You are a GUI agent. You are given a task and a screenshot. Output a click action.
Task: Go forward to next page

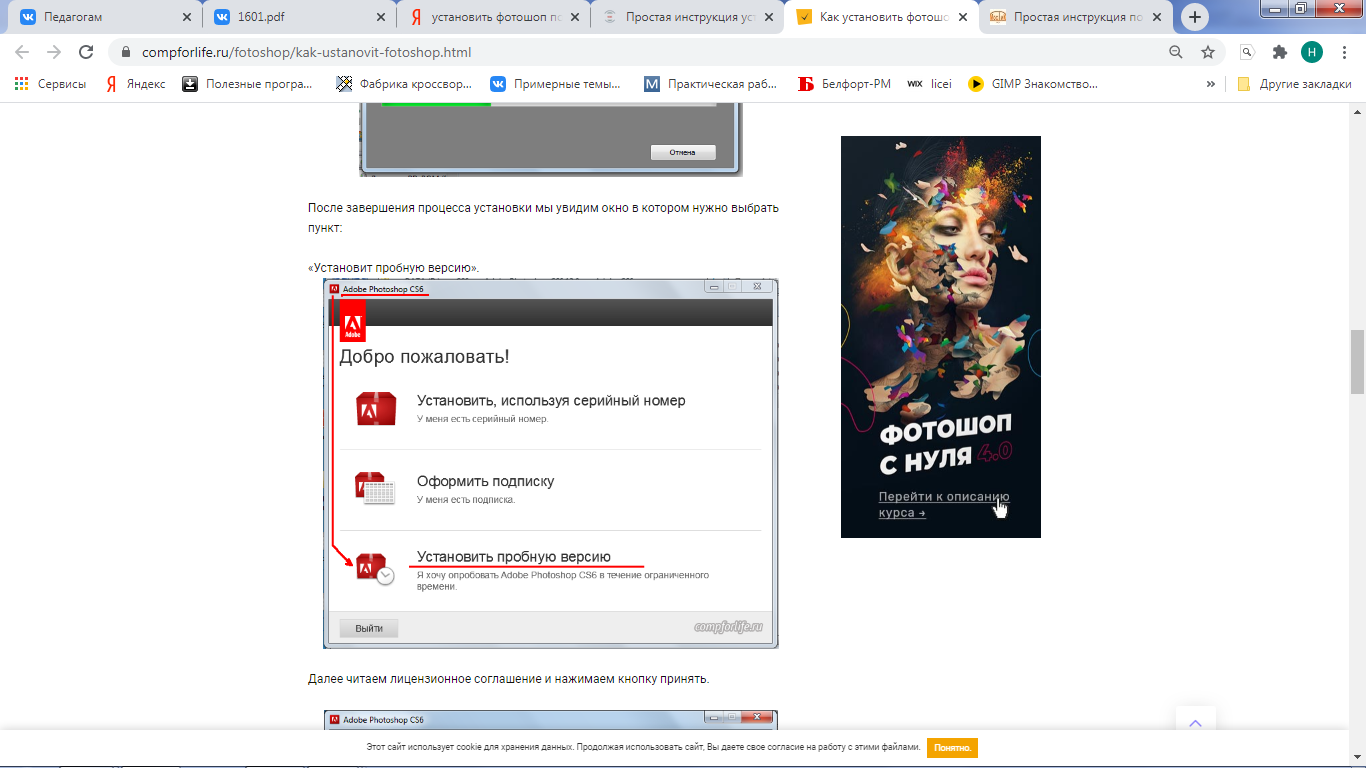click(x=54, y=52)
